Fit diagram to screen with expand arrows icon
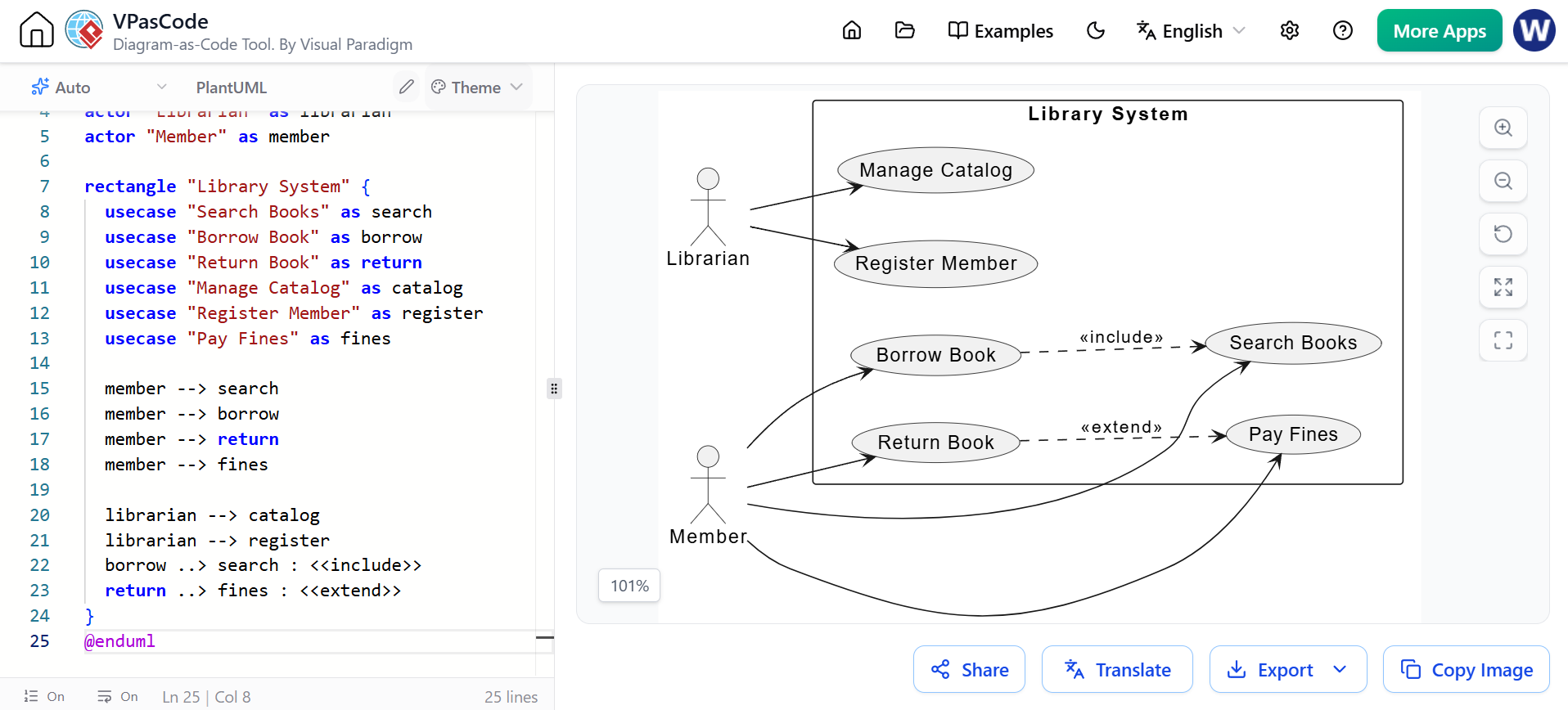1568x710 pixels. click(x=1503, y=287)
